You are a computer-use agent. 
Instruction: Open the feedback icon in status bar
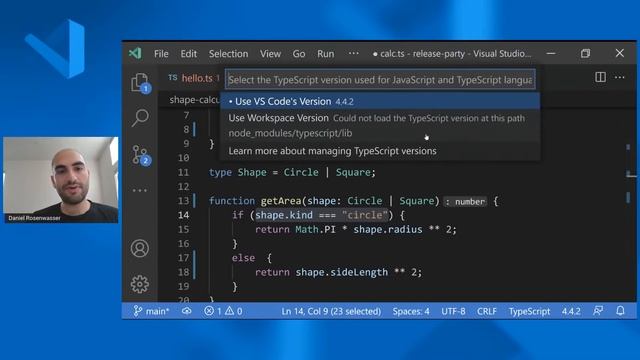click(x=598, y=311)
